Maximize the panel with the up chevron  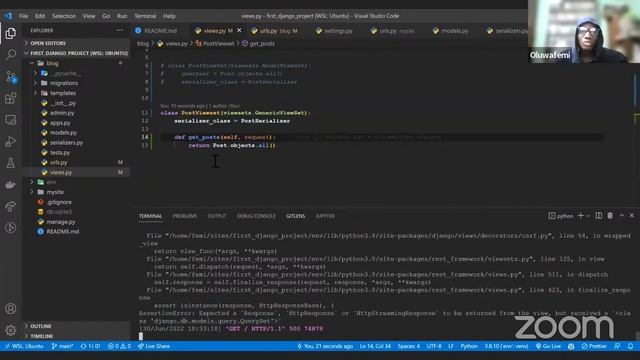[622, 216]
